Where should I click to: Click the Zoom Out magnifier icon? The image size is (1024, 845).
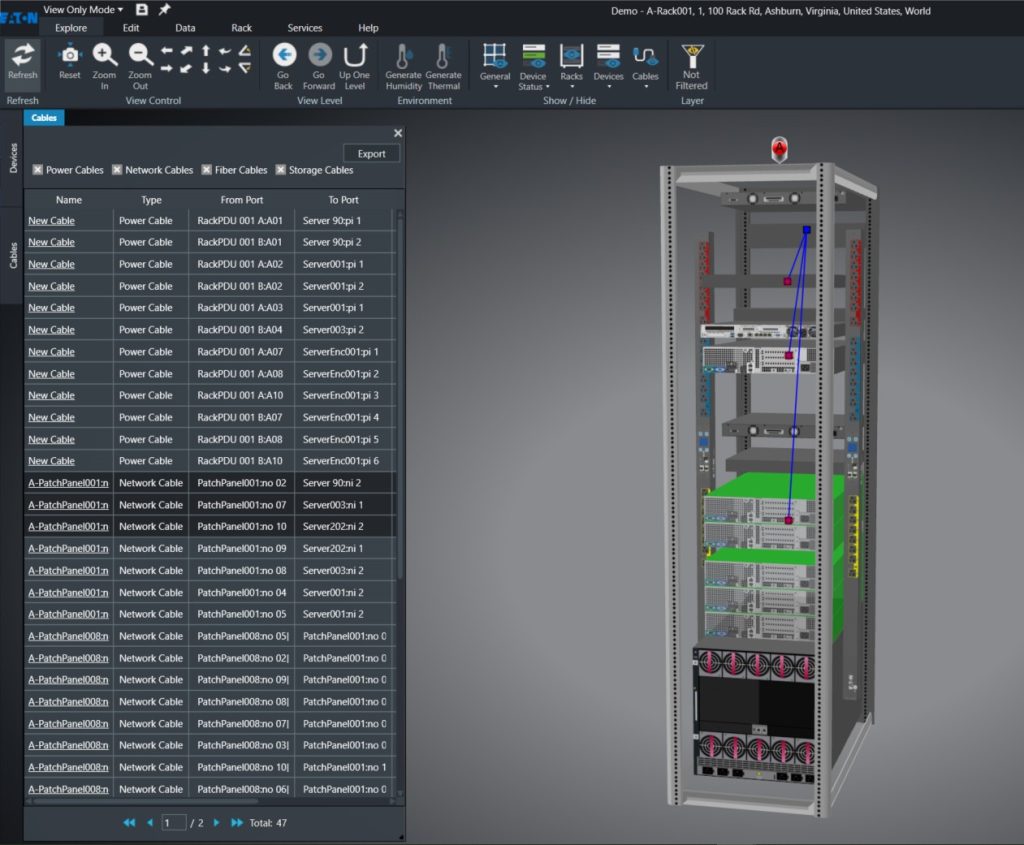[x=140, y=56]
